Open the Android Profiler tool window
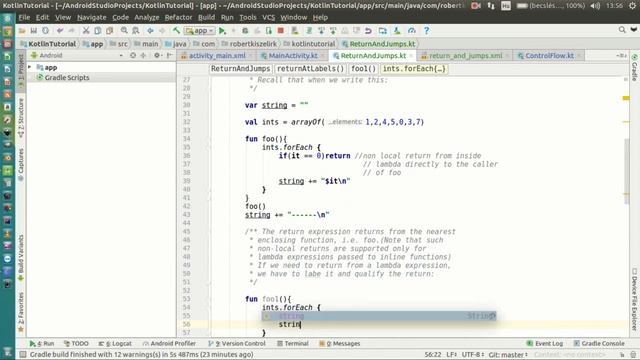640x360 pixels. coord(169,344)
